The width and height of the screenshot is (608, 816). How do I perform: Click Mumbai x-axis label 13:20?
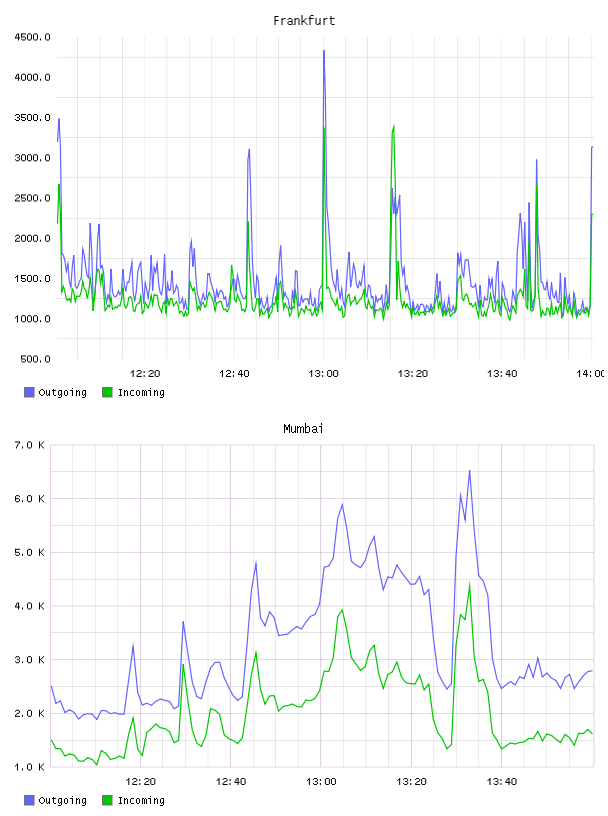pos(411,782)
